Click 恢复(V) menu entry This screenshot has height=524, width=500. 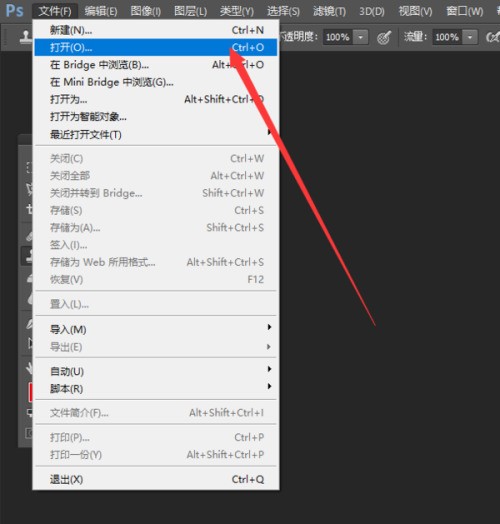click(156, 279)
